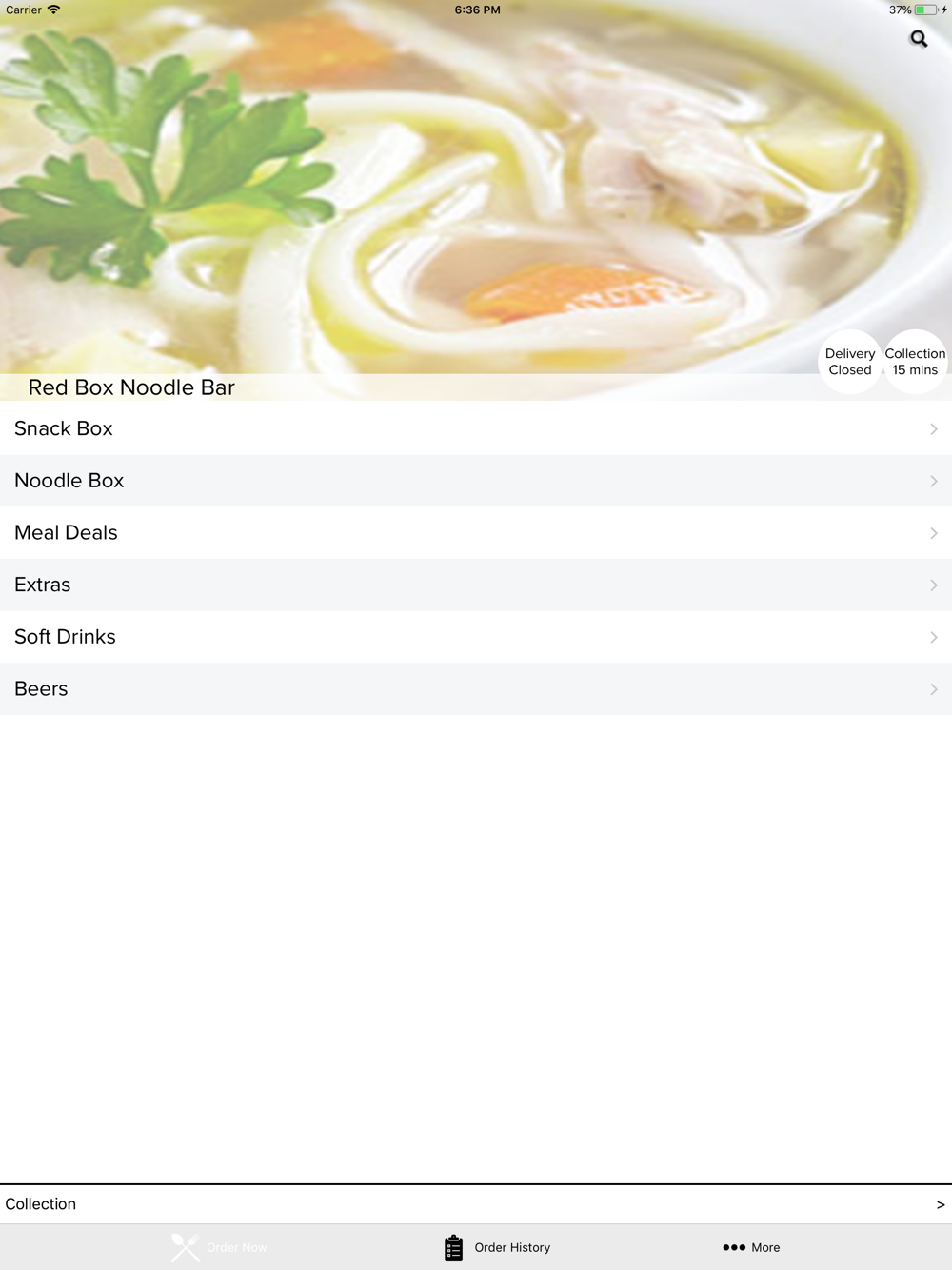Select the Order Now cutlery icon
952x1270 pixels.
point(186,1247)
